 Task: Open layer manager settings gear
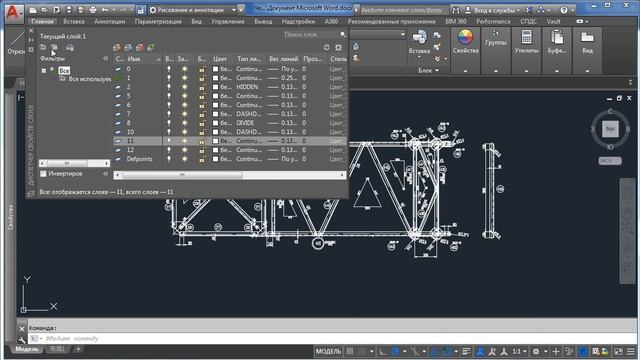click(338, 48)
